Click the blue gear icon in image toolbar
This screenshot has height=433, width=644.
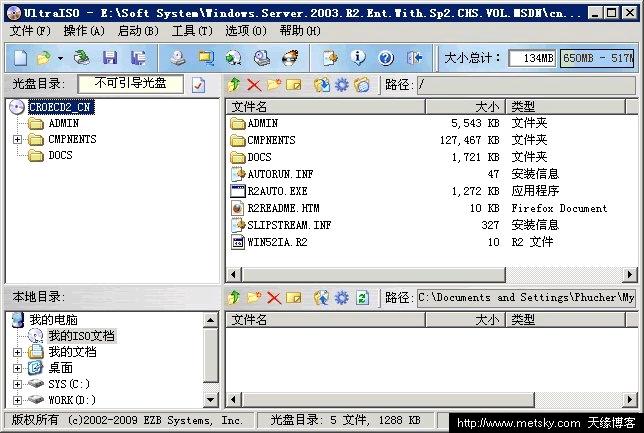pos(342,85)
